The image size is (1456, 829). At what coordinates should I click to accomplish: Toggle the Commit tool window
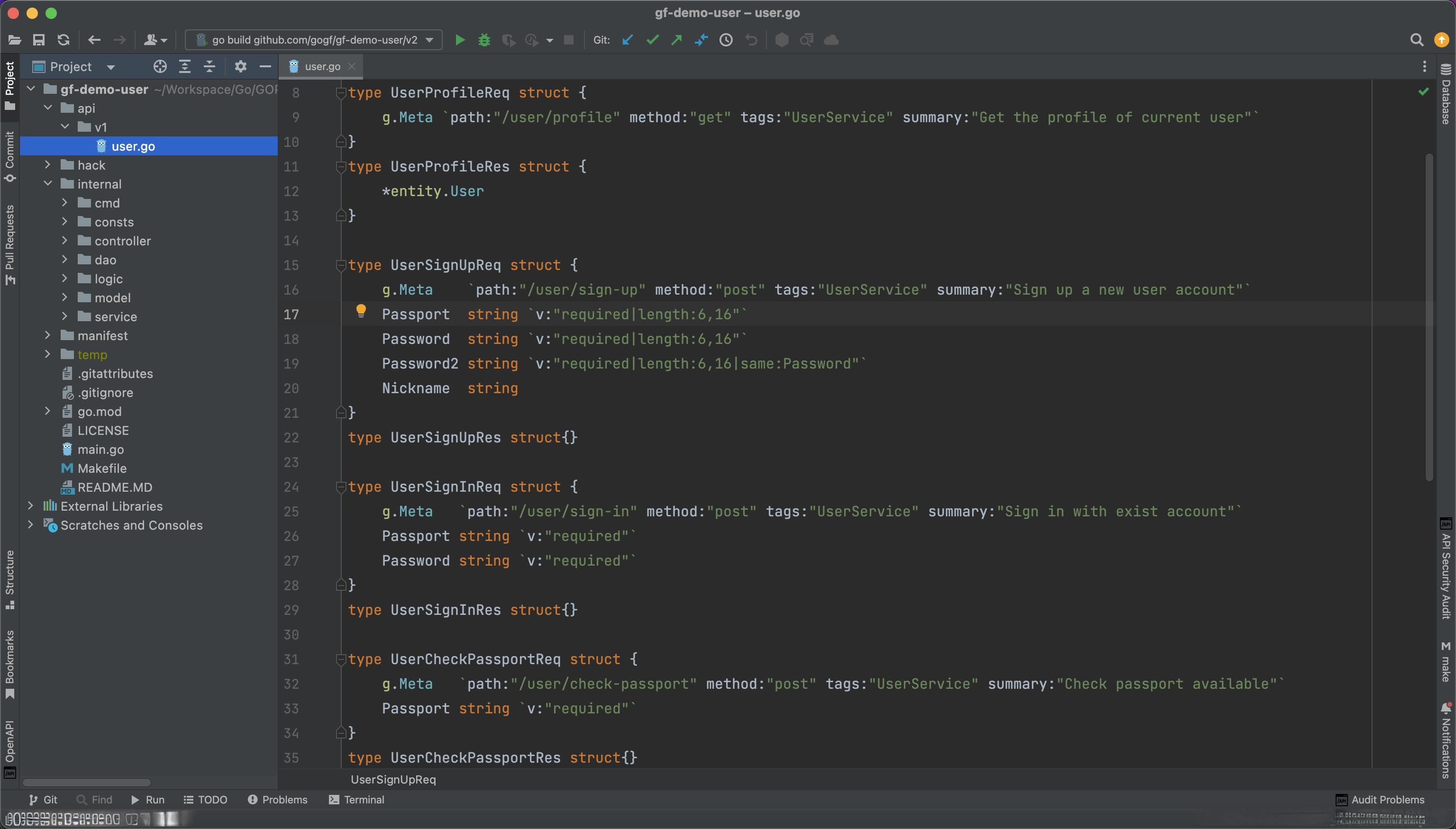[9, 157]
